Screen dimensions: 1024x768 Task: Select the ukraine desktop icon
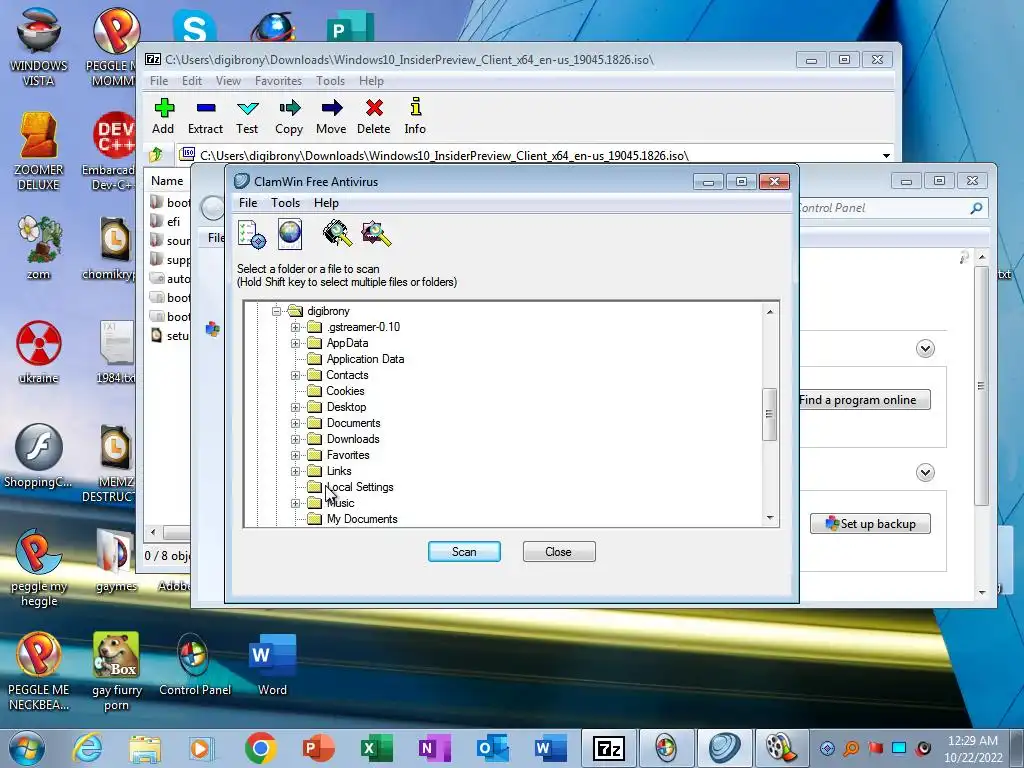point(39,353)
